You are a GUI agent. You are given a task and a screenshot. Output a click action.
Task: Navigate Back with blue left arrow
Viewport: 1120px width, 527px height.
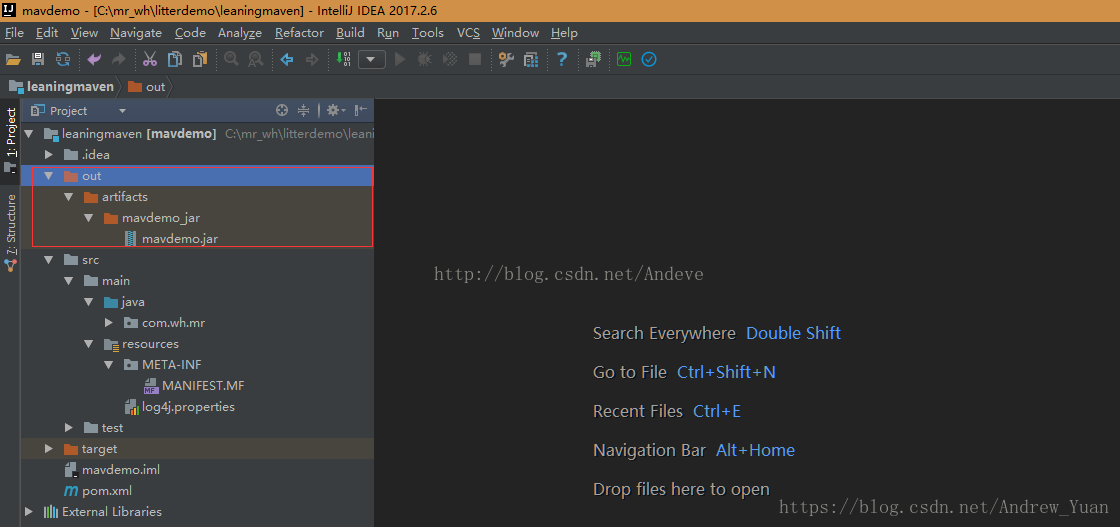click(287, 59)
